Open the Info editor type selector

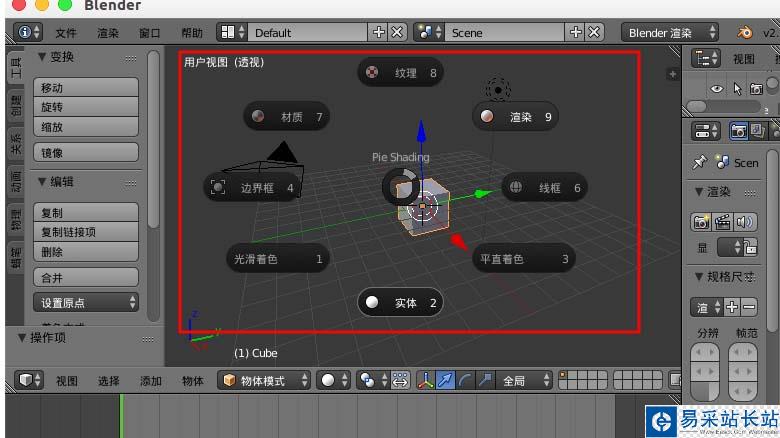click(27, 32)
